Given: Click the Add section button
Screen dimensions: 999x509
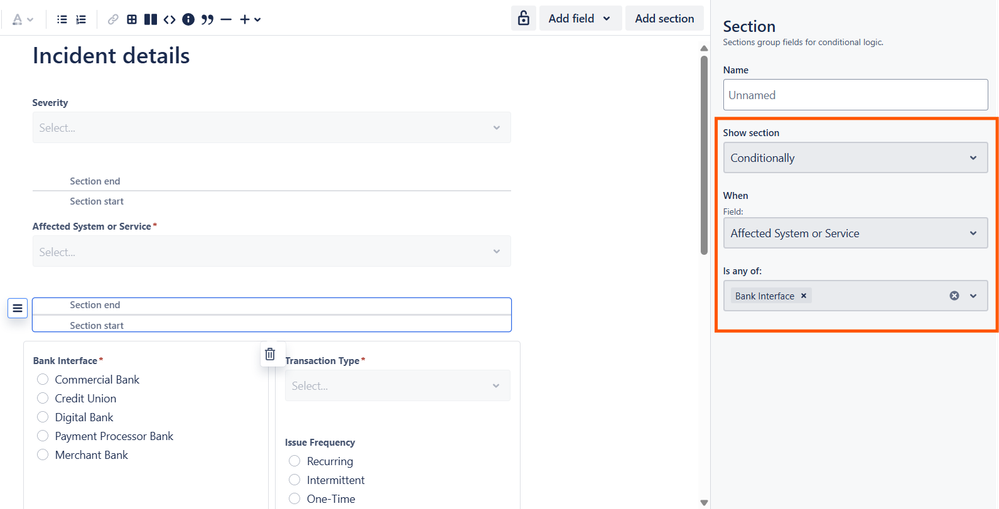Looking at the screenshot, I should 665,18.
